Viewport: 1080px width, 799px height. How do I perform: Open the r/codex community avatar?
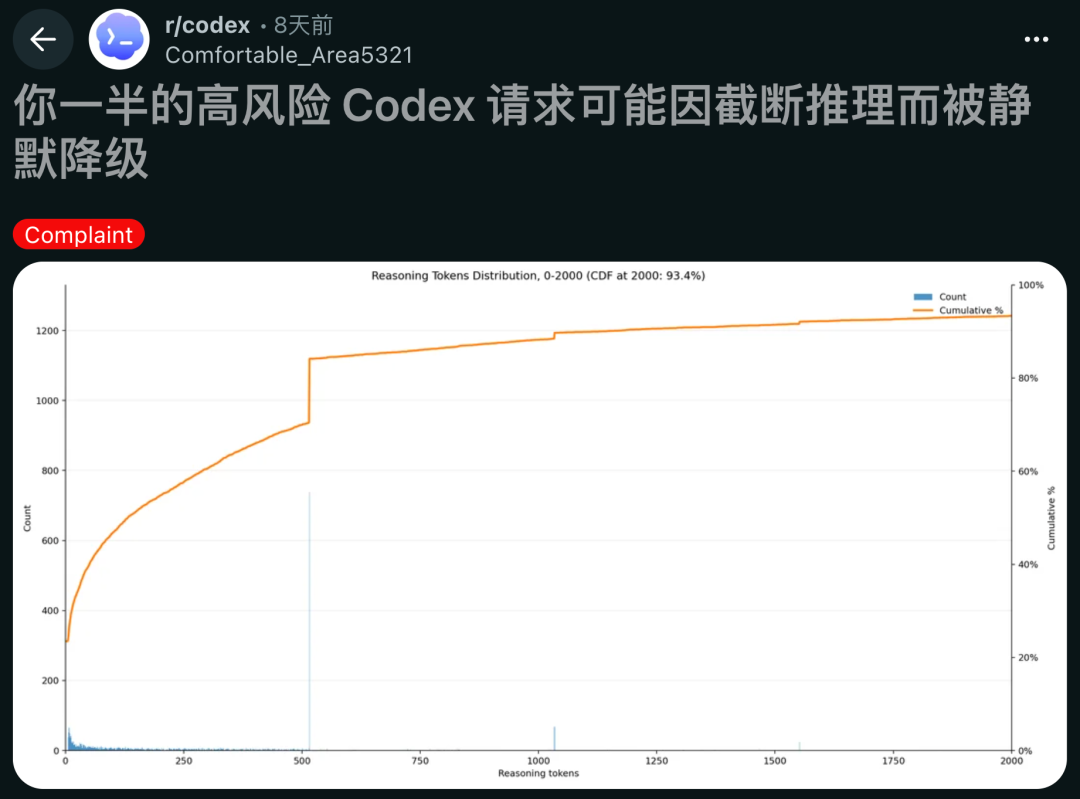click(119, 39)
